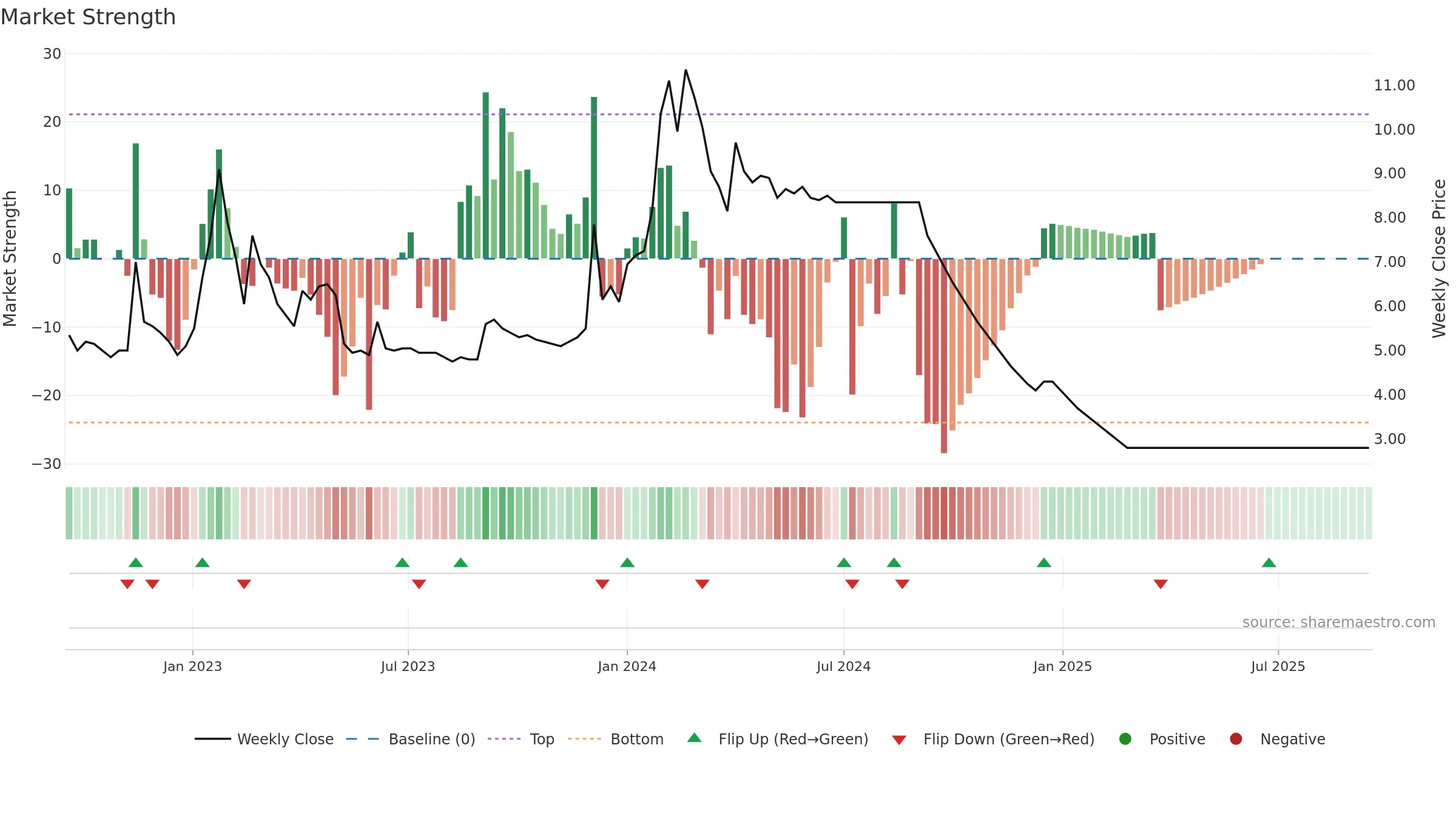Viewport: 1456px width, 819px height.
Task: Click the flip-down marker just after Jul 2023
Action: (x=419, y=584)
